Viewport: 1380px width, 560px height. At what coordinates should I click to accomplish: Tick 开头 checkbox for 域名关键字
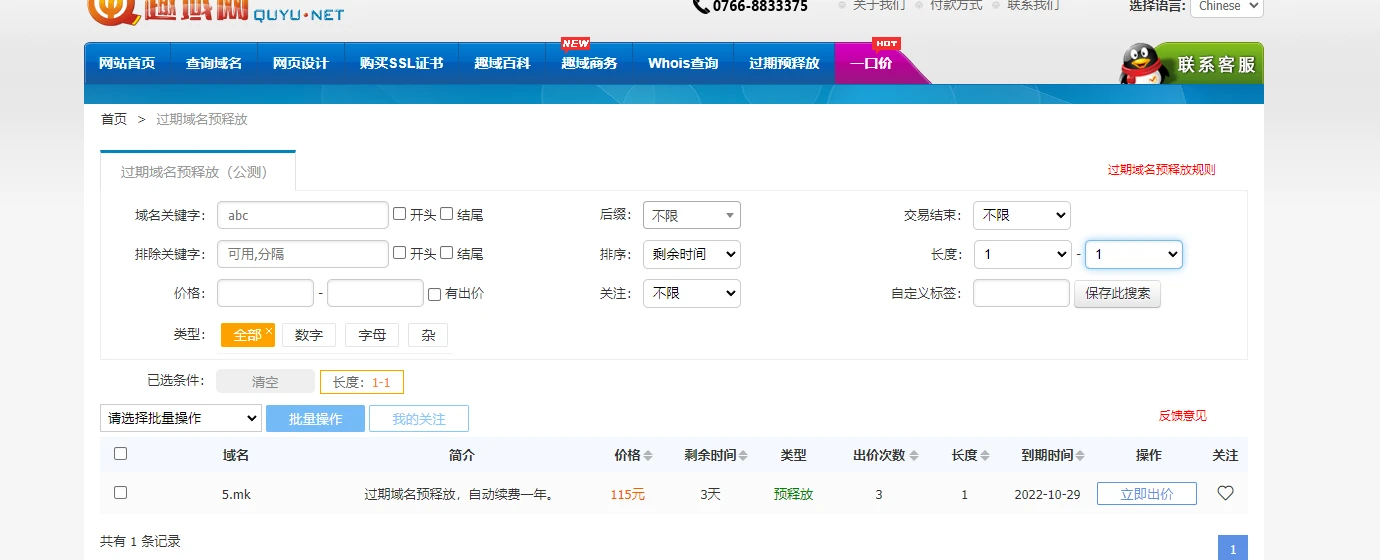click(x=400, y=214)
